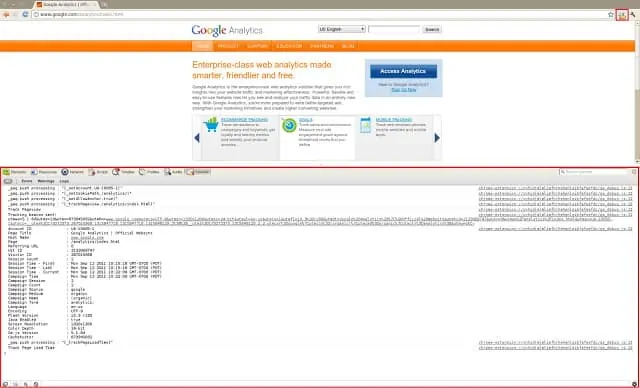
Task: Select the Console tab in DevTools
Action: [198, 172]
